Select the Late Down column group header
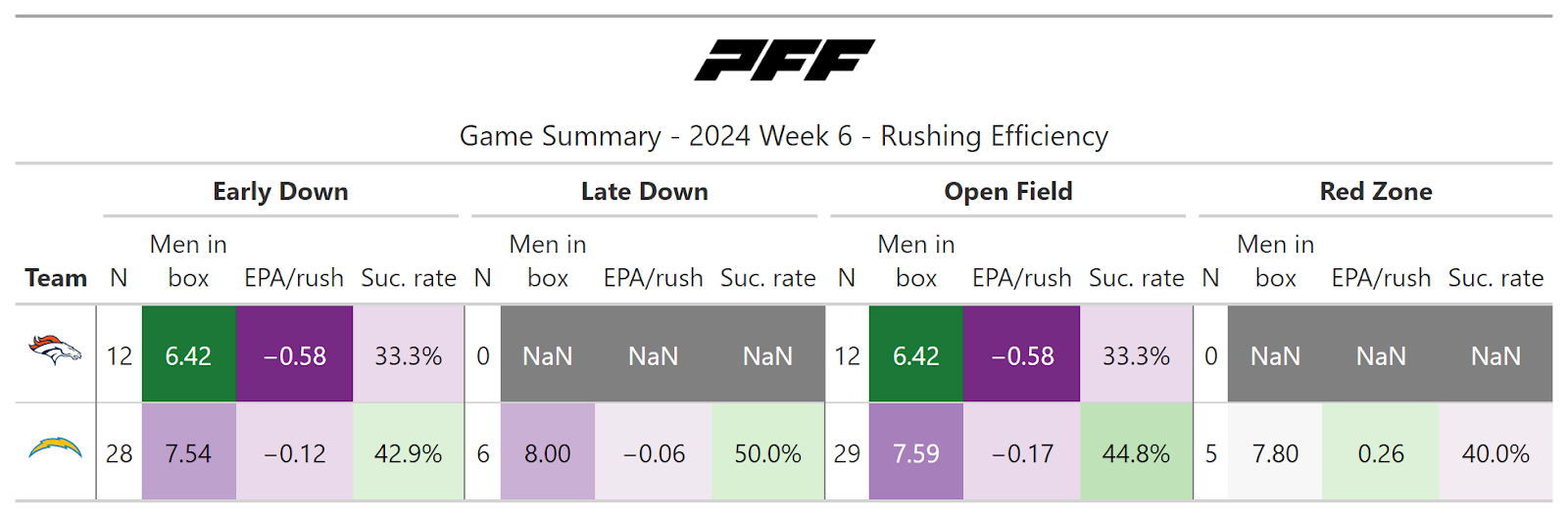 (644, 192)
